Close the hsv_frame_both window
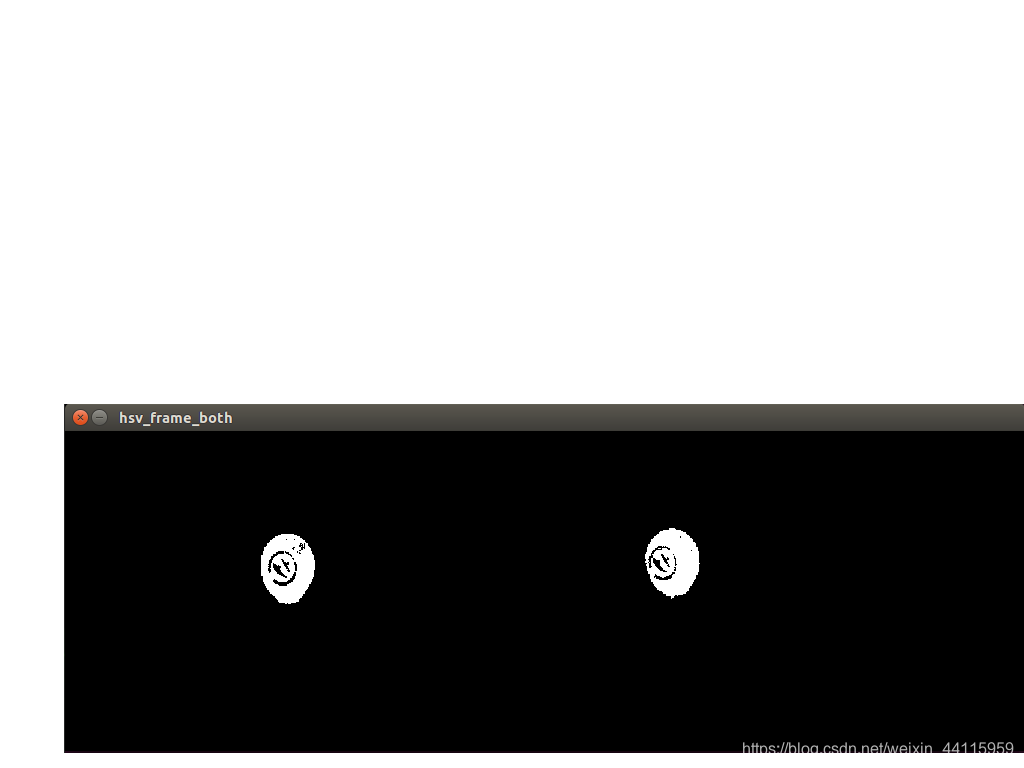 point(80,418)
